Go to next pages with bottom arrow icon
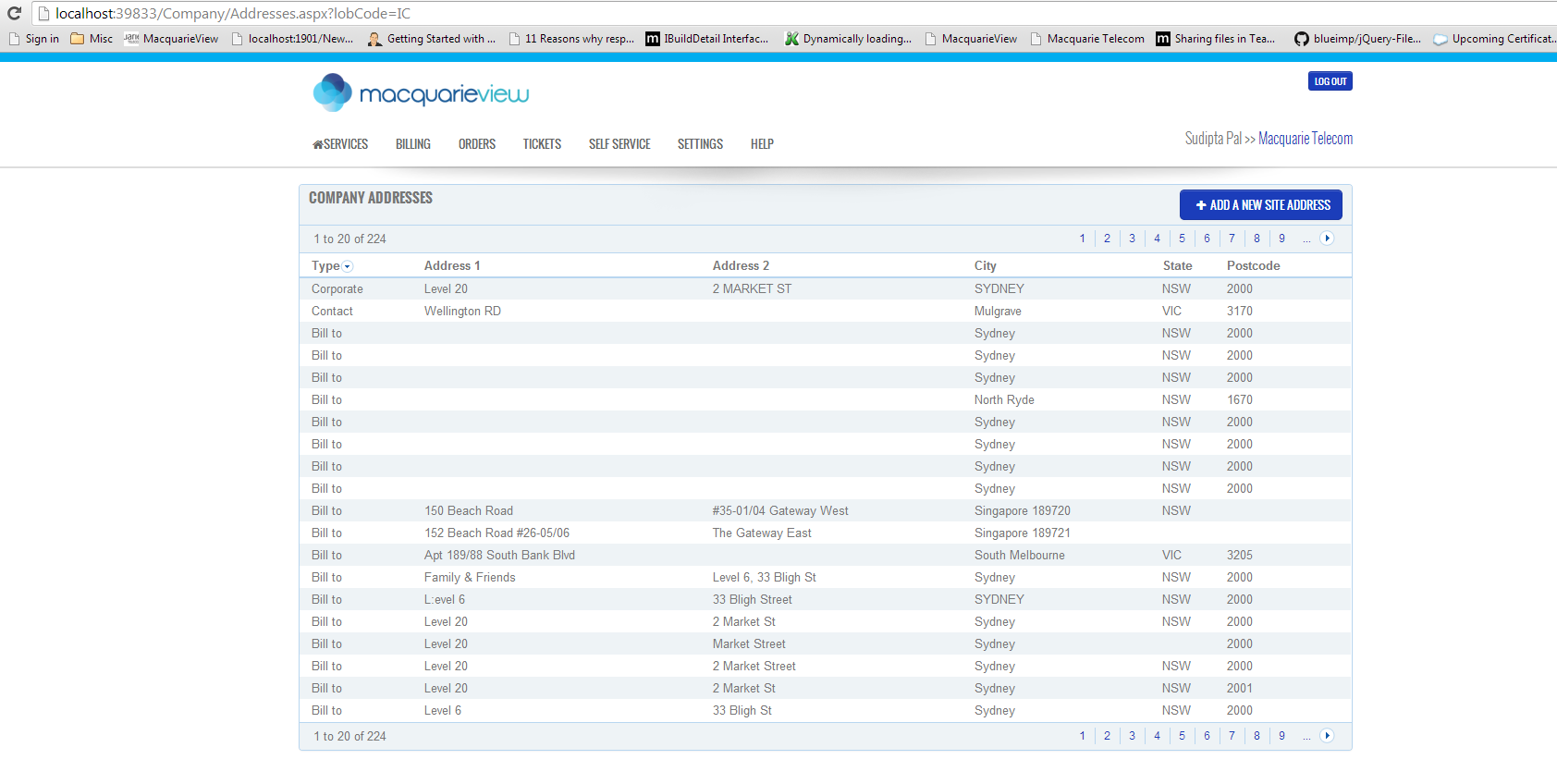The image size is (1557, 784). point(1327,736)
